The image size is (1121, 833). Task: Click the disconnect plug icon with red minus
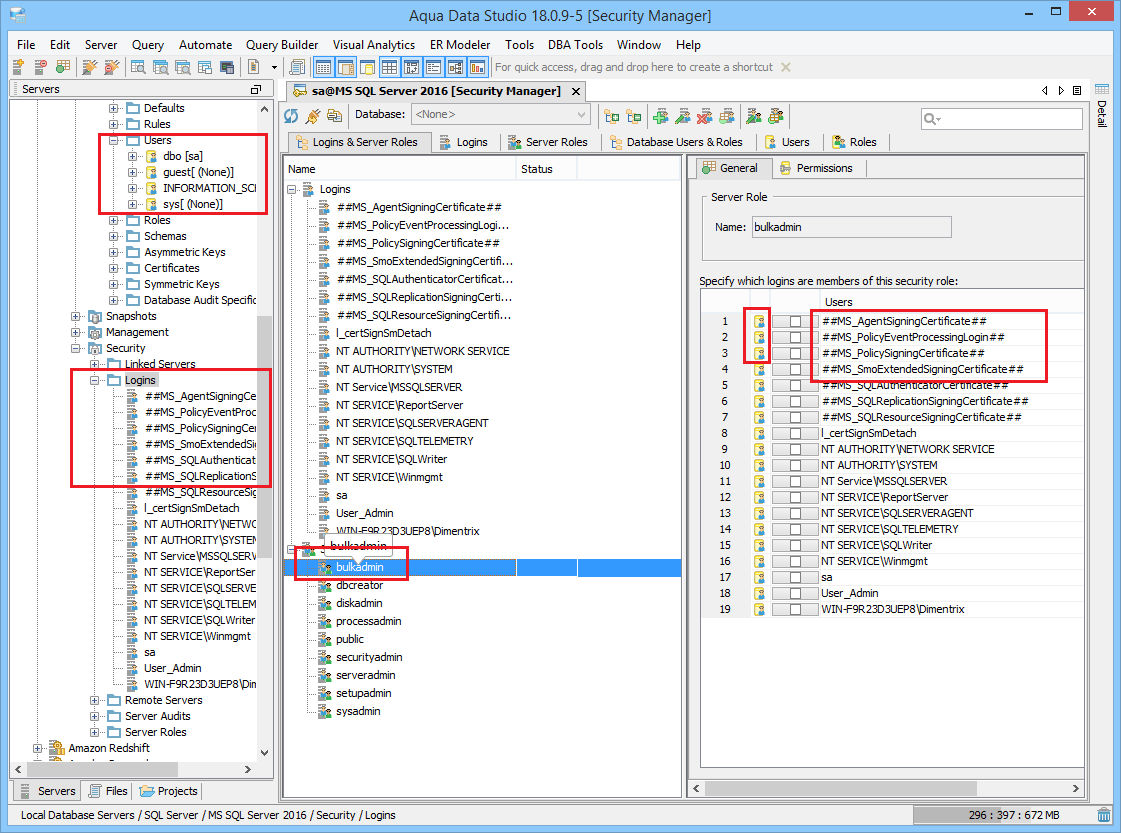[111, 67]
